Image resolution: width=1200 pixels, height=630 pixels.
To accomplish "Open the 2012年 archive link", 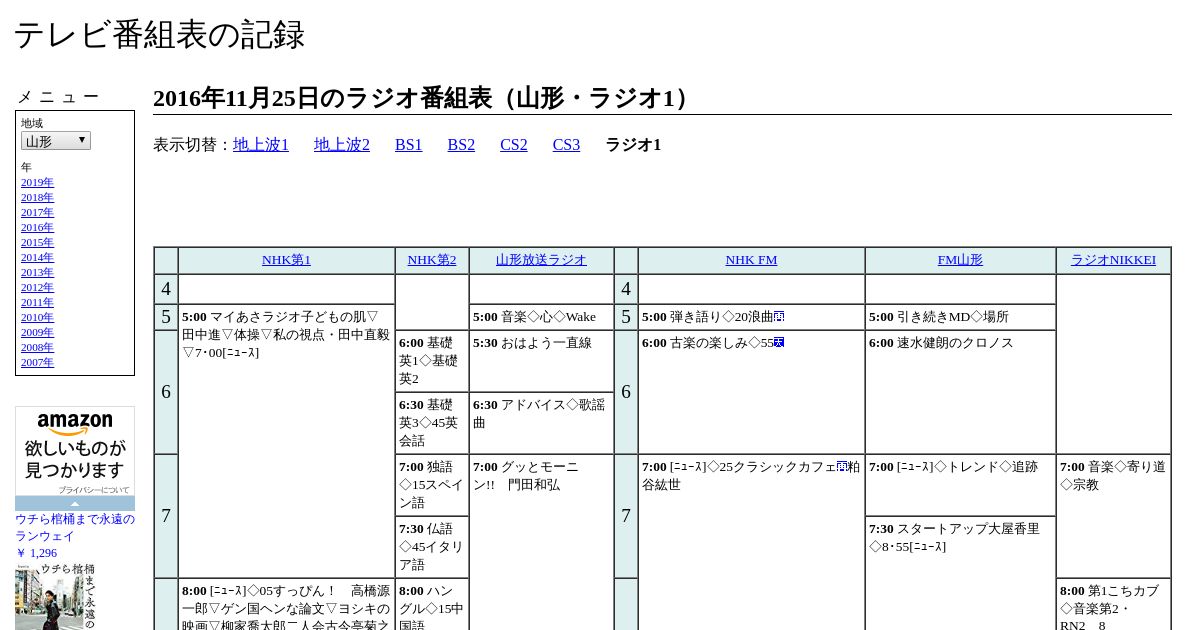I will pos(37,288).
